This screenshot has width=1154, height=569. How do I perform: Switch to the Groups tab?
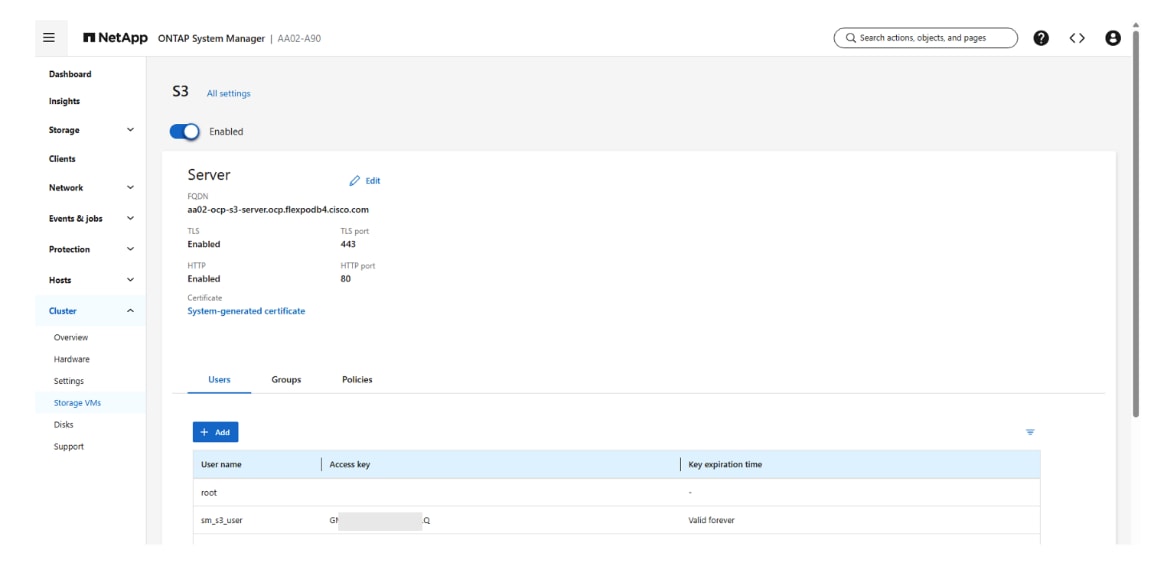click(286, 380)
